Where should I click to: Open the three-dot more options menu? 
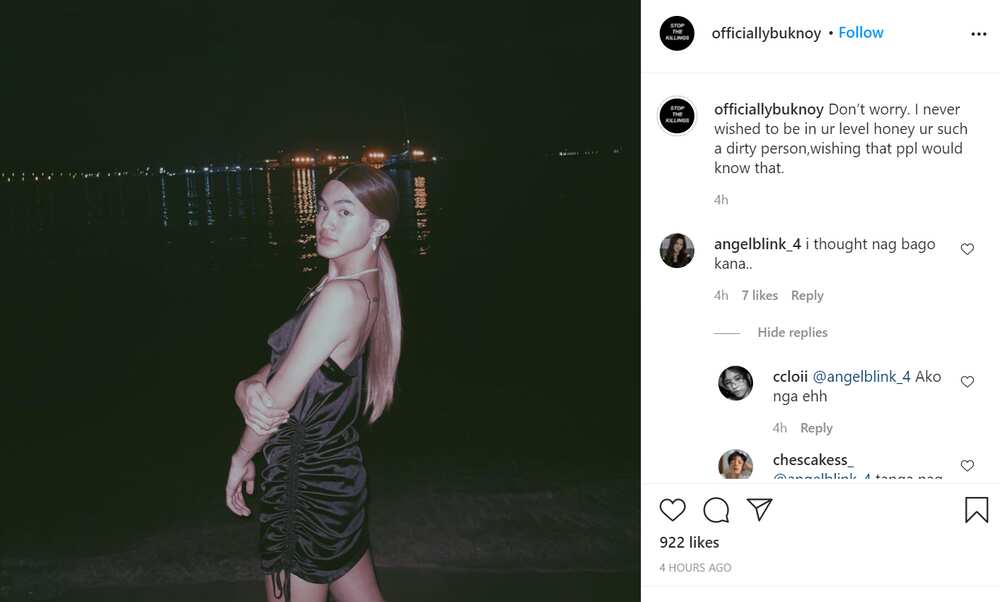click(x=978, y=34)
